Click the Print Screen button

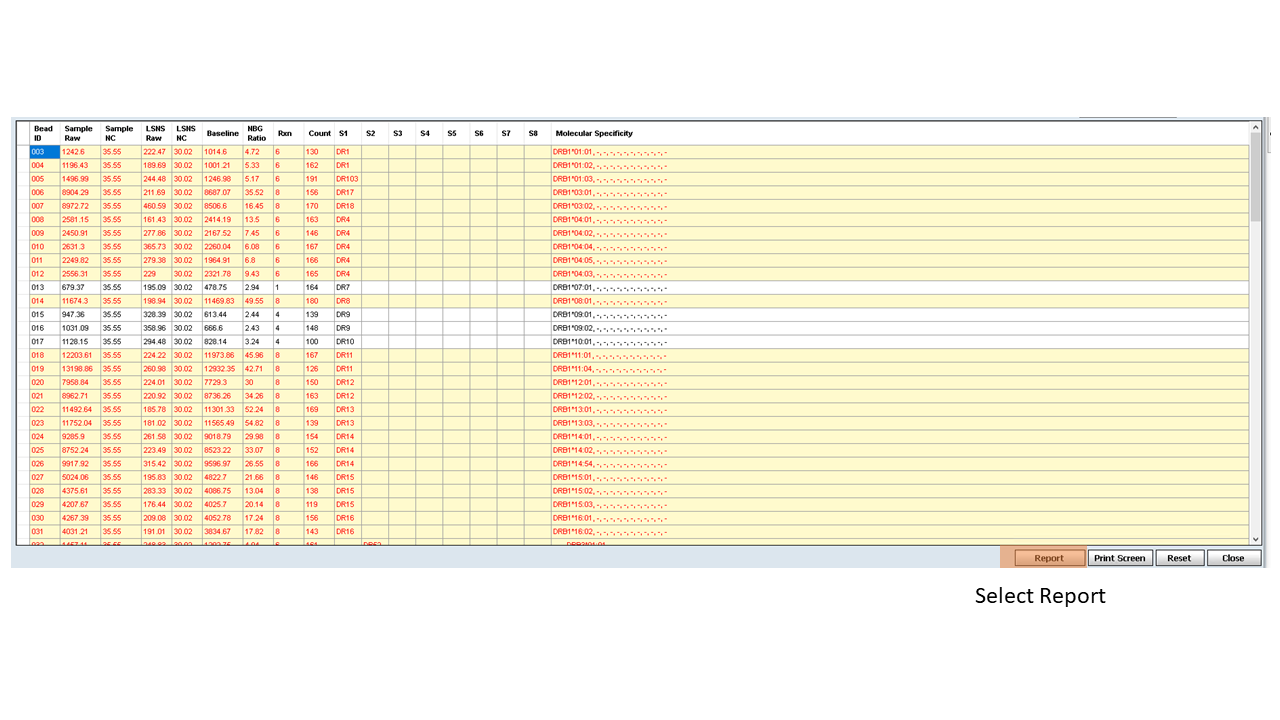click(x=1120, y=558)
